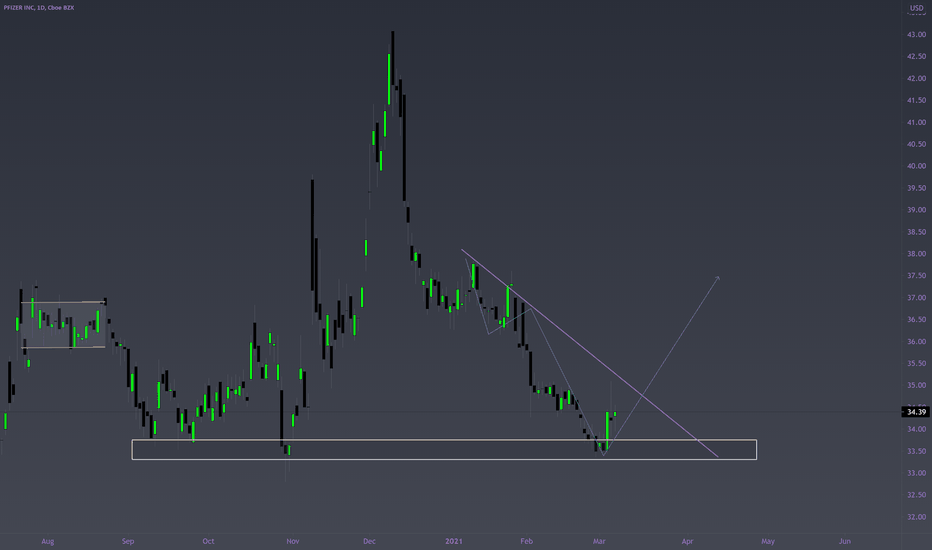Click the 36.50 price axis label
The height and width of the screenshot is (550, 932).
click(916, 320)
